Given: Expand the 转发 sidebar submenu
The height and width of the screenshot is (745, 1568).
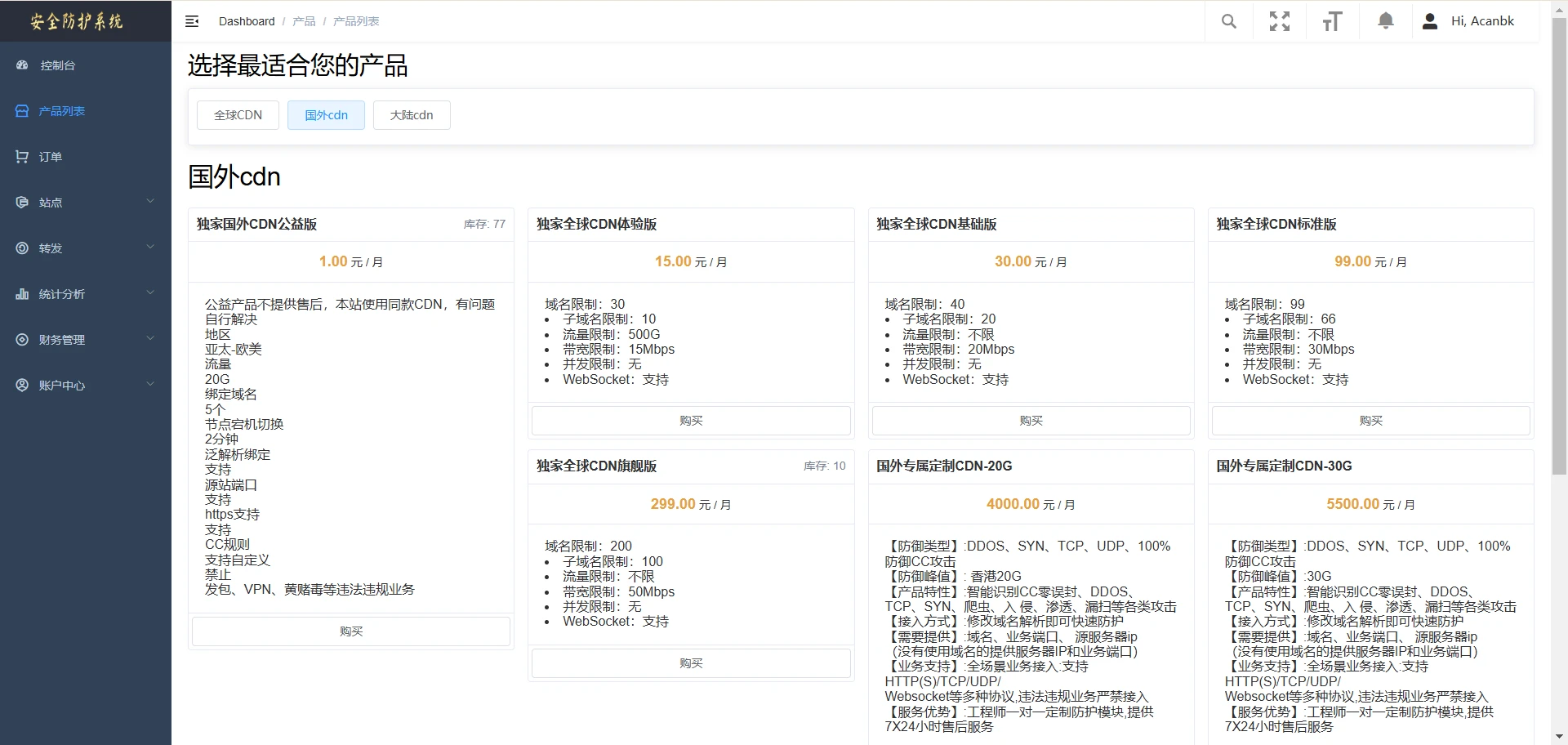Looking at the screenshot, I should tap(85, 248).
